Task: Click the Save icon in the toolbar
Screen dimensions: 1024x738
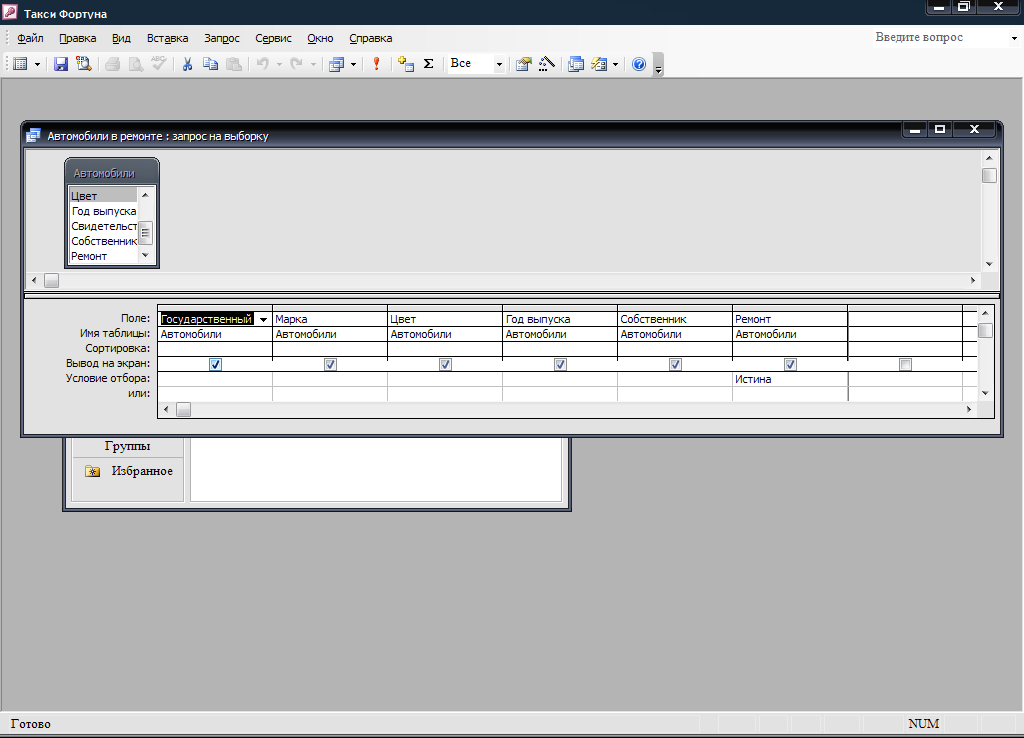Action: [61, 64]
